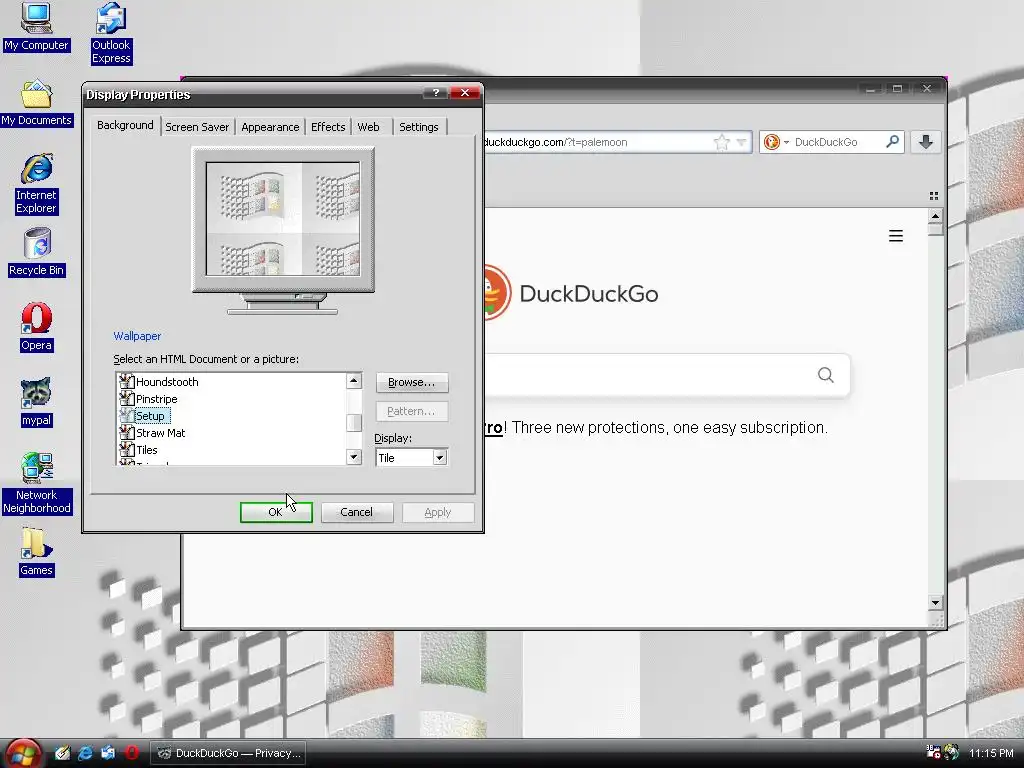Select the My Documents desktop icon
The width and height of the screenshot is (1024, 768).
point(37,103)
